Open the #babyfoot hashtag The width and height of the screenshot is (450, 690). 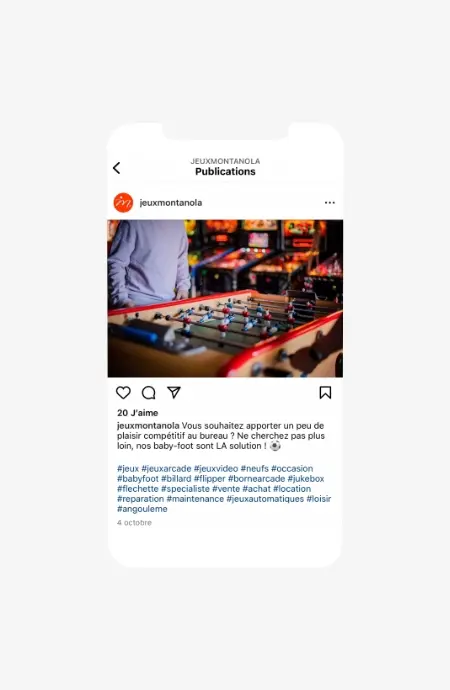point(138,479)
